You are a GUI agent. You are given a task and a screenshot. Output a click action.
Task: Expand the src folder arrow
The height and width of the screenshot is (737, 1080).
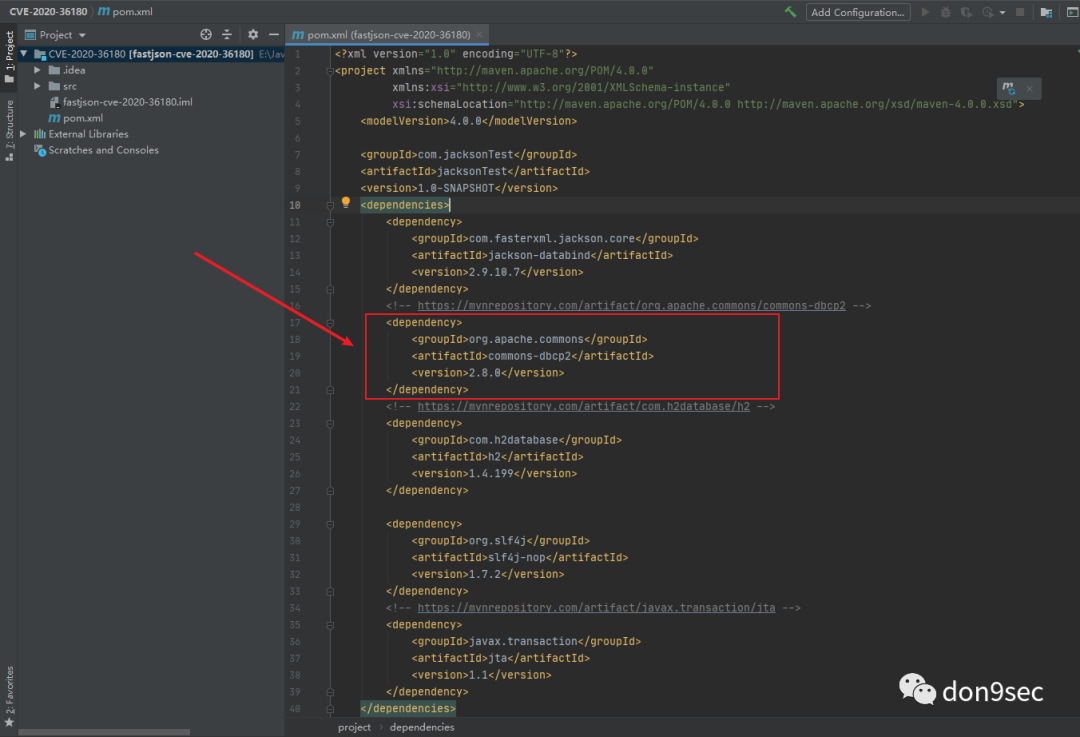click(x=38, y=86)
